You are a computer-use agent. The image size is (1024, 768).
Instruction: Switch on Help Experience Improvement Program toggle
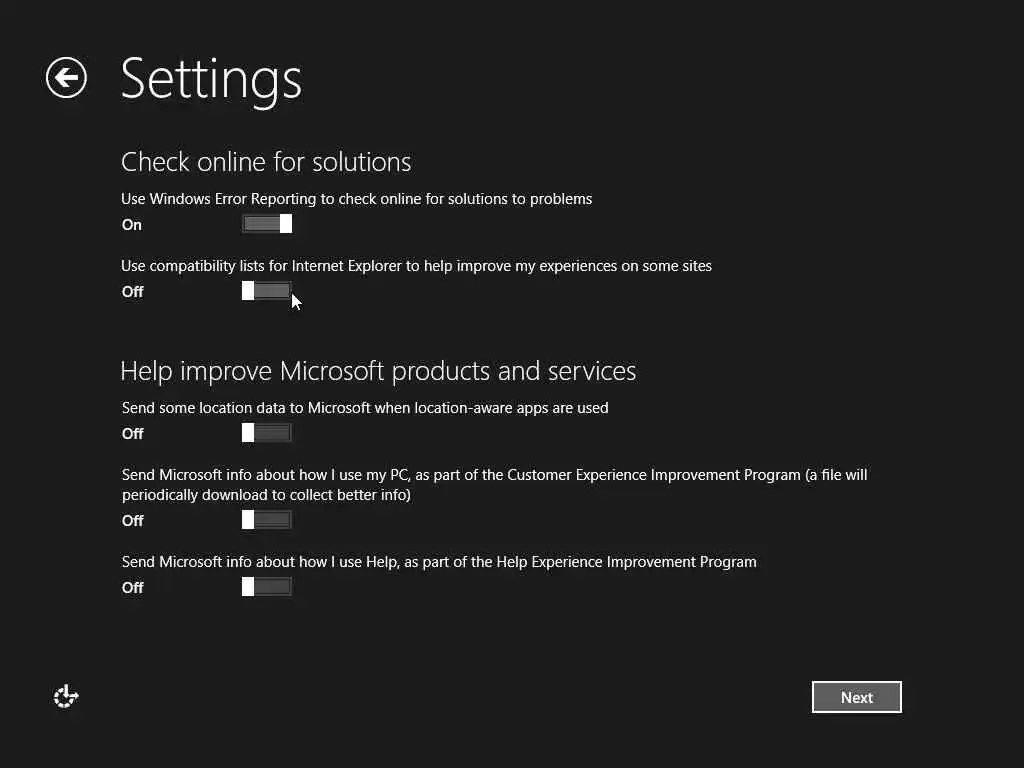267,587
